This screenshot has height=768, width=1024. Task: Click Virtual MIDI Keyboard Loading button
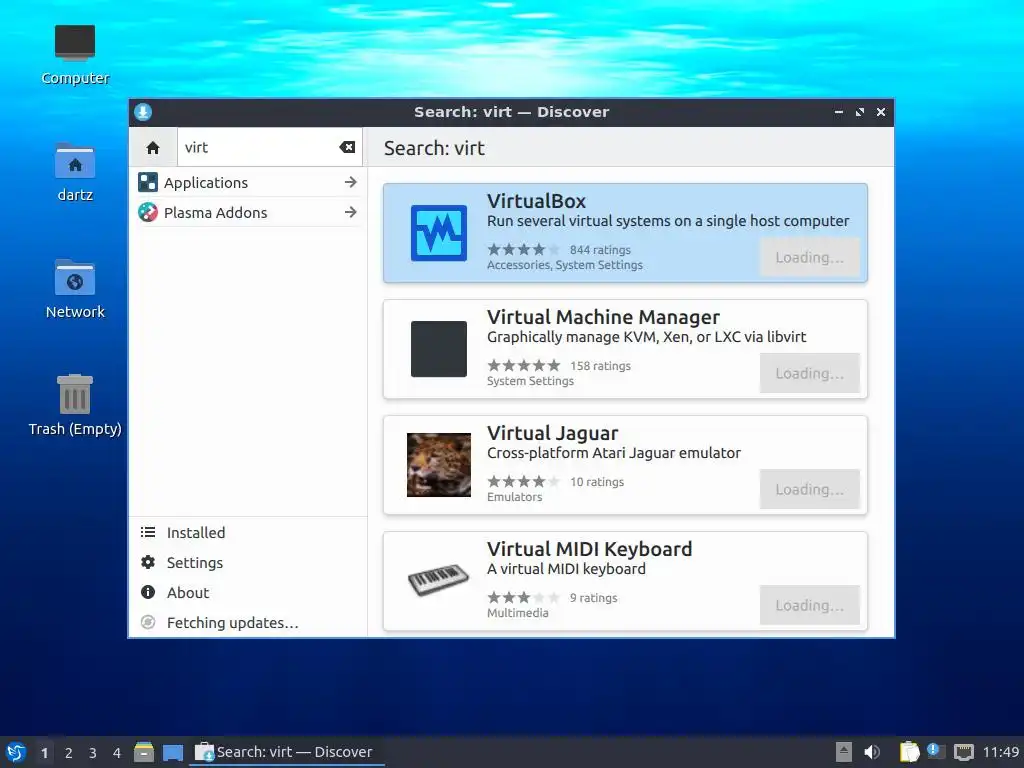click(x=809, y=605)
